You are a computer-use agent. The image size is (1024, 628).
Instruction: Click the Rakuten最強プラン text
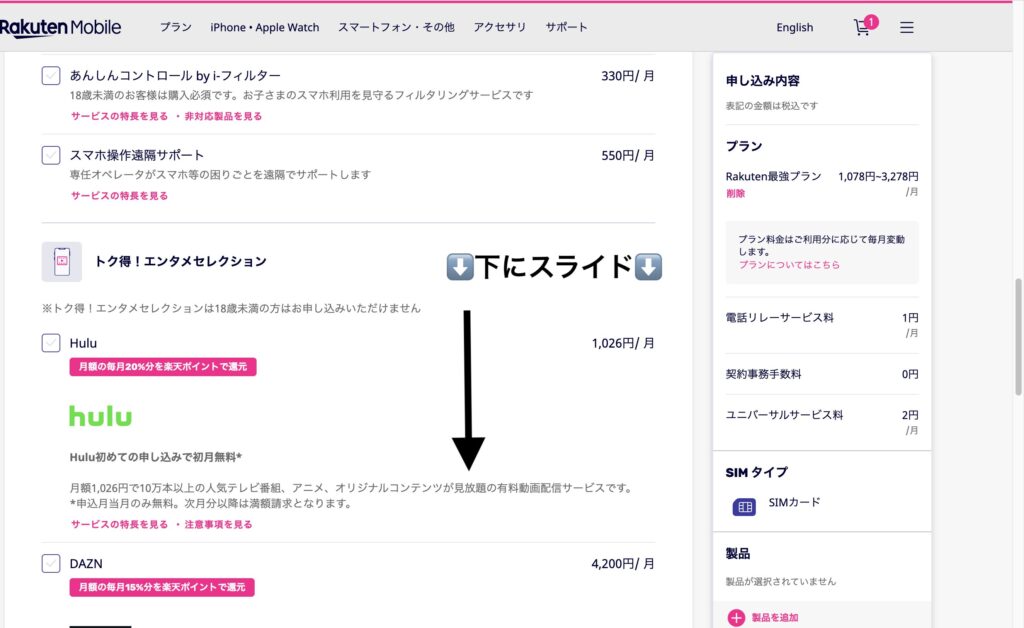pos(773,176)
